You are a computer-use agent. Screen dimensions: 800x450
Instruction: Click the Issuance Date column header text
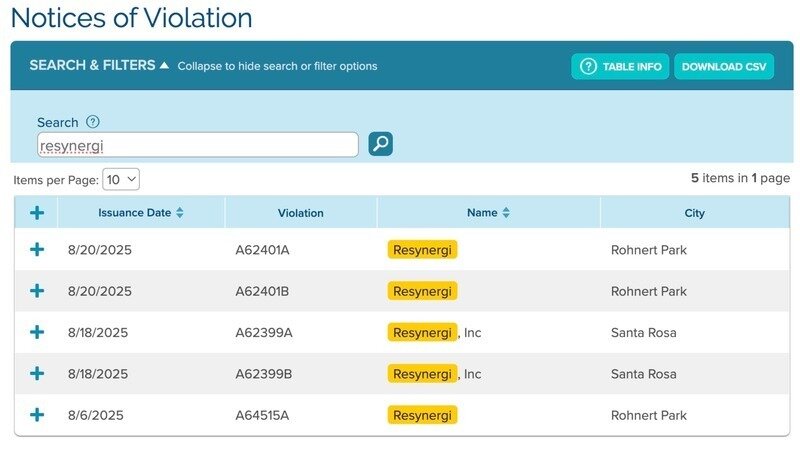coord(134,213)
